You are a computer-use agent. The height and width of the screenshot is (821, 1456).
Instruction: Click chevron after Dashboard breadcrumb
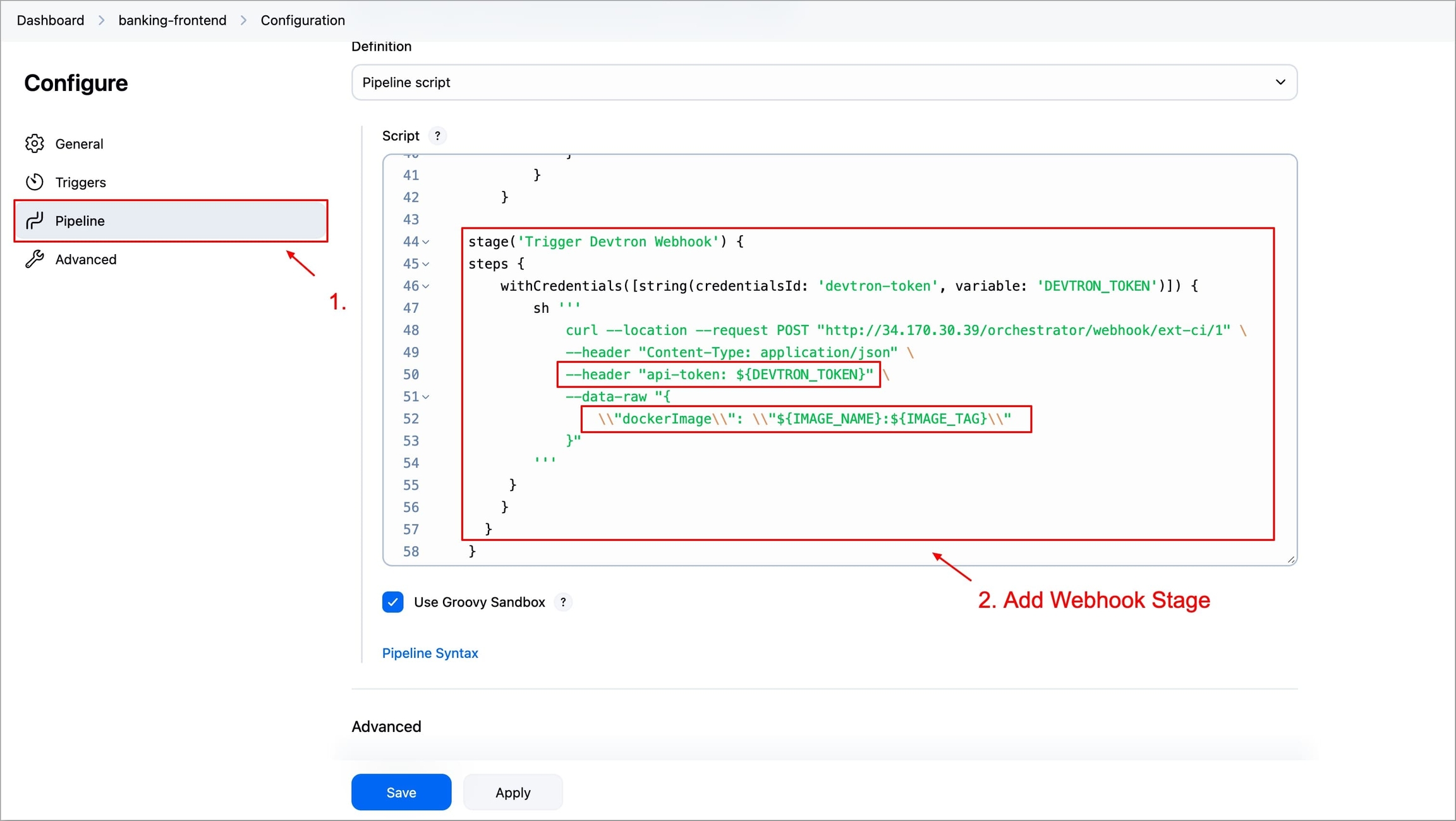(x=102, y=20)
